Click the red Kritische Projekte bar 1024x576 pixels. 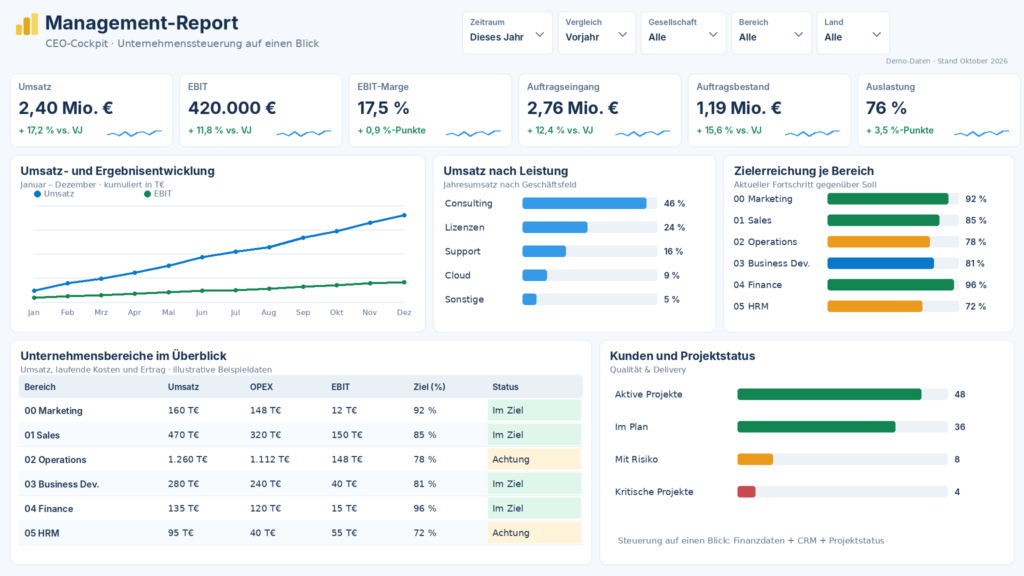pyautogui.click(x=746, y=492)
